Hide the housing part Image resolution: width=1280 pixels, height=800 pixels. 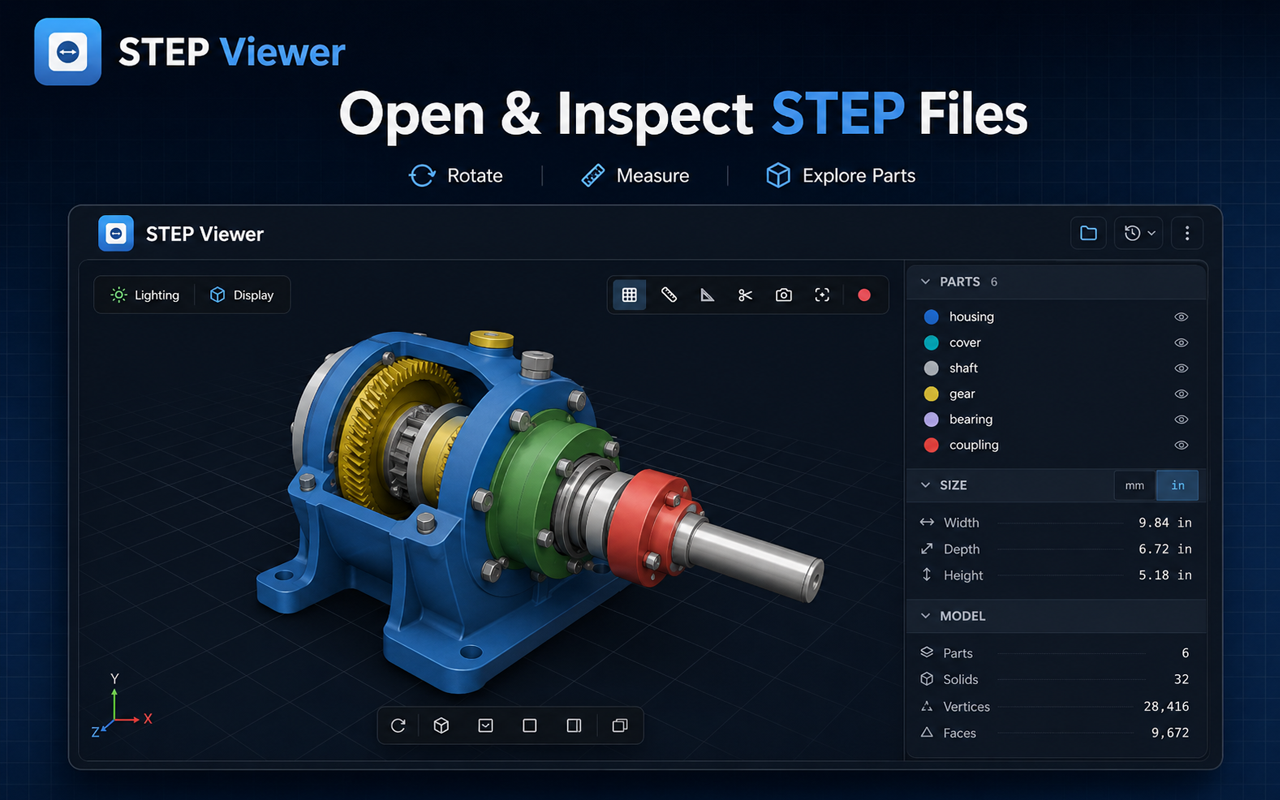point(1181,317)
